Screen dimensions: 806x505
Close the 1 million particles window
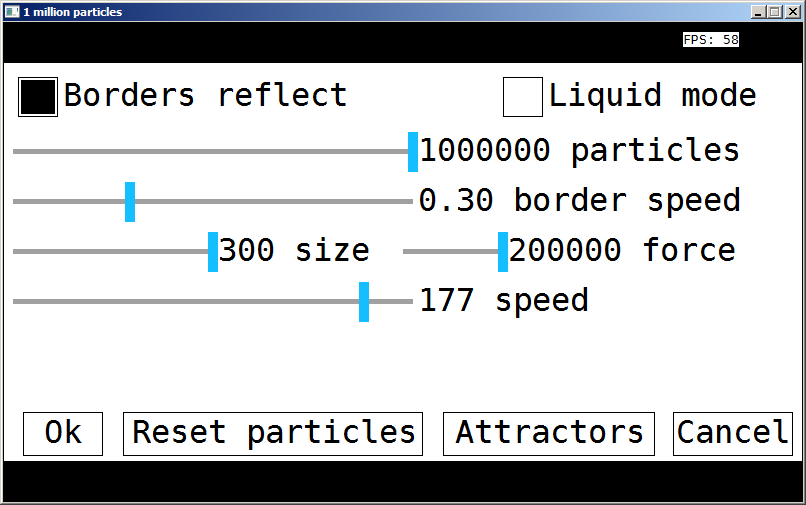(x=793, y=12)
